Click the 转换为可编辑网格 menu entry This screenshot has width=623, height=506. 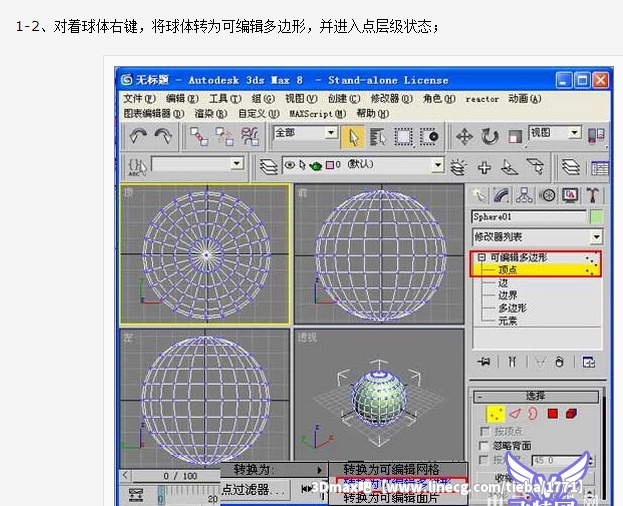pyautogui.click(x=391, y=469)
